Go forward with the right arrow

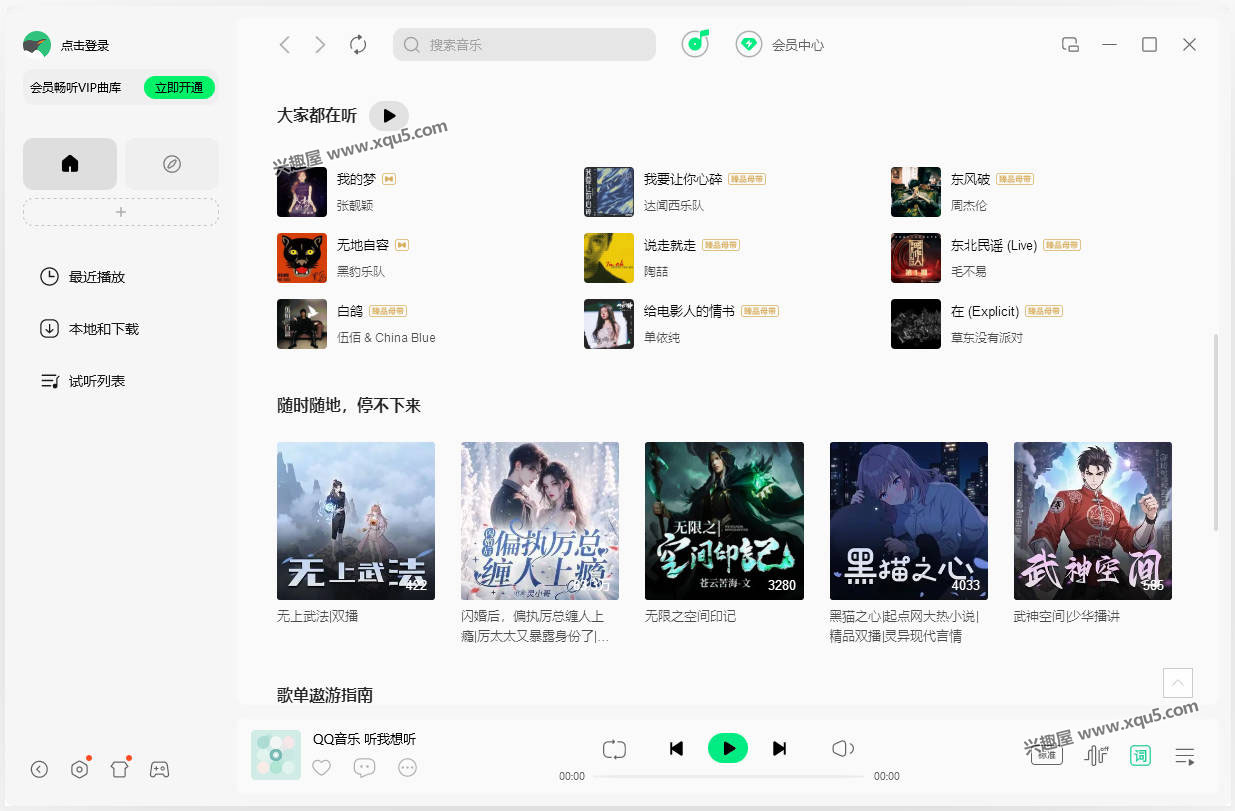(x=320, y=45)
